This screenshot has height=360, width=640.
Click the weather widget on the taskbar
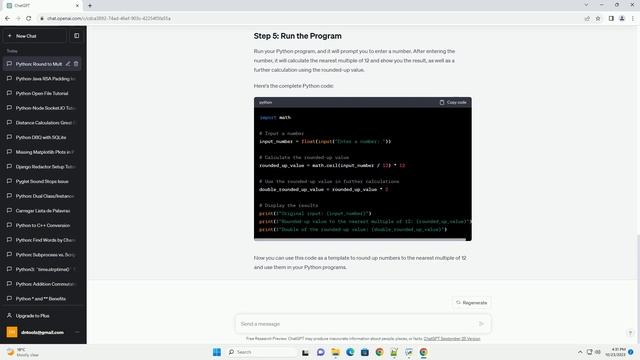(22, 352)
